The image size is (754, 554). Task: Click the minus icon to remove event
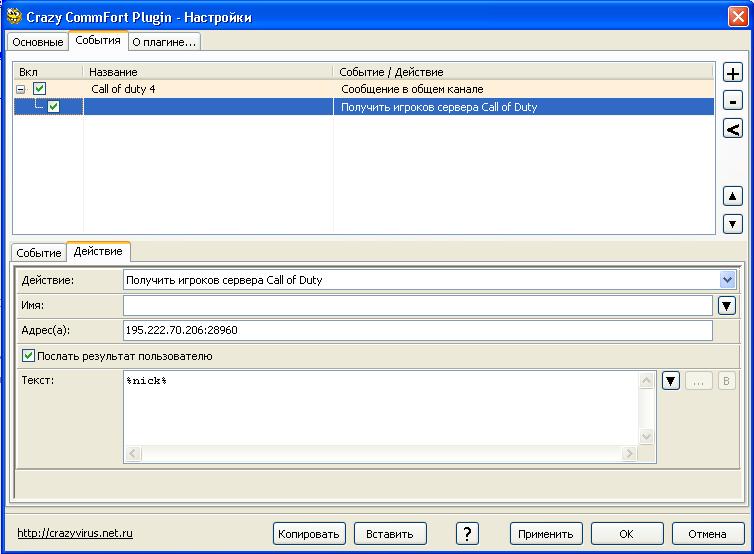pos(732,101)
